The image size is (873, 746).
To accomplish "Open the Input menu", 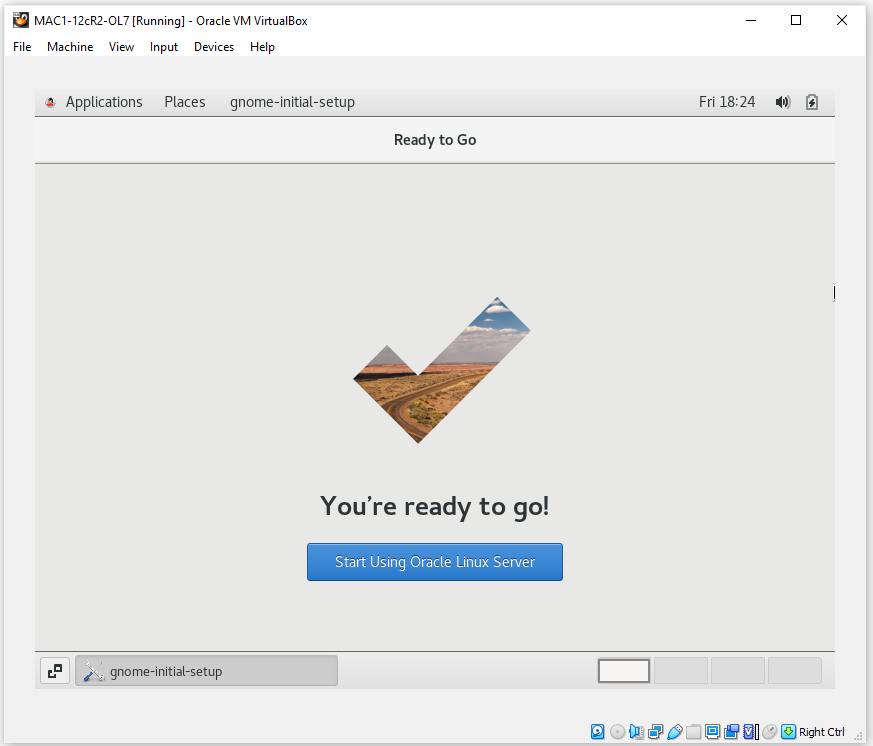I will [x=164, y=47].
